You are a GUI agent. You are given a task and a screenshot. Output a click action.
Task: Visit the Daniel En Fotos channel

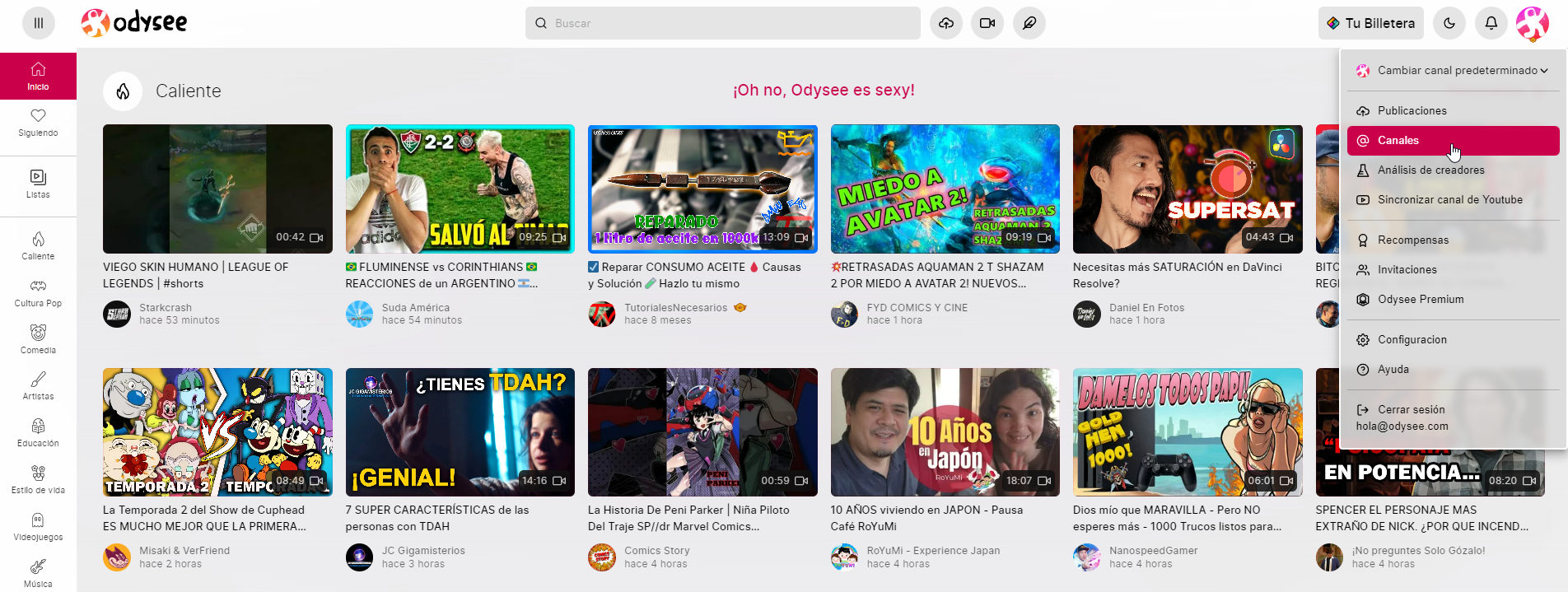pyautogui.click(x=1146, y=308)
